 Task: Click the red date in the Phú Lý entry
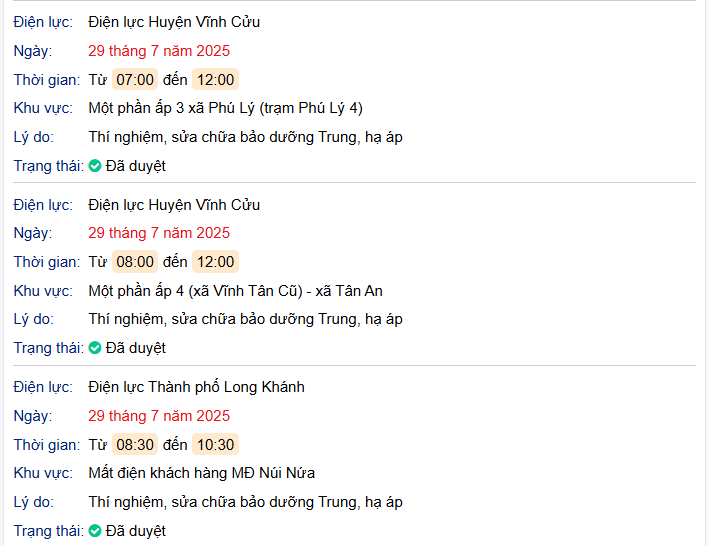click(159, 51)
